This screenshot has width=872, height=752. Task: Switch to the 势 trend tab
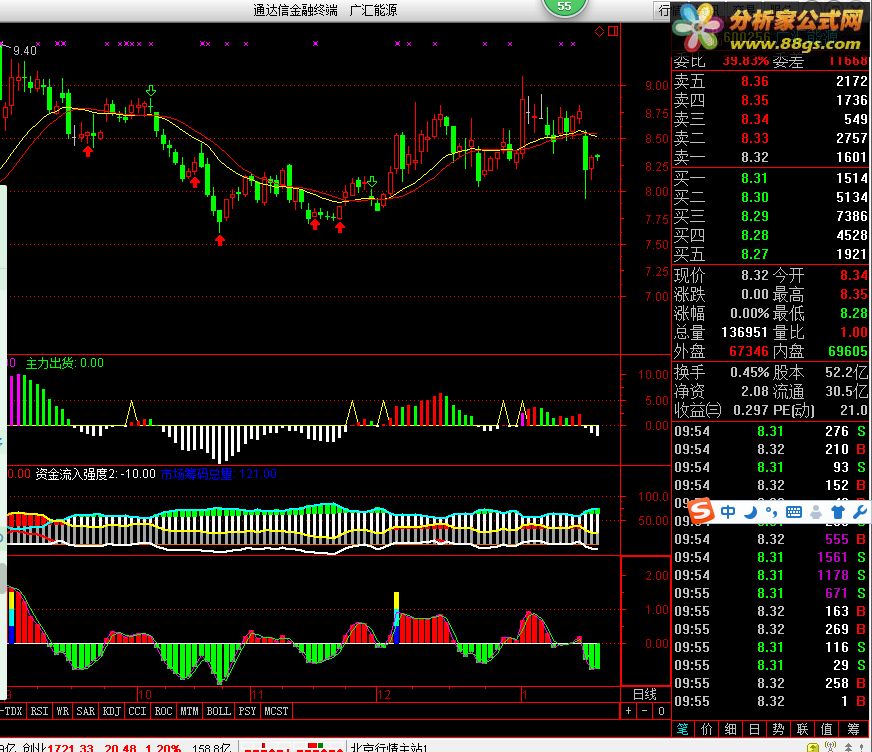pyautogui.click(x=779, y=729)
